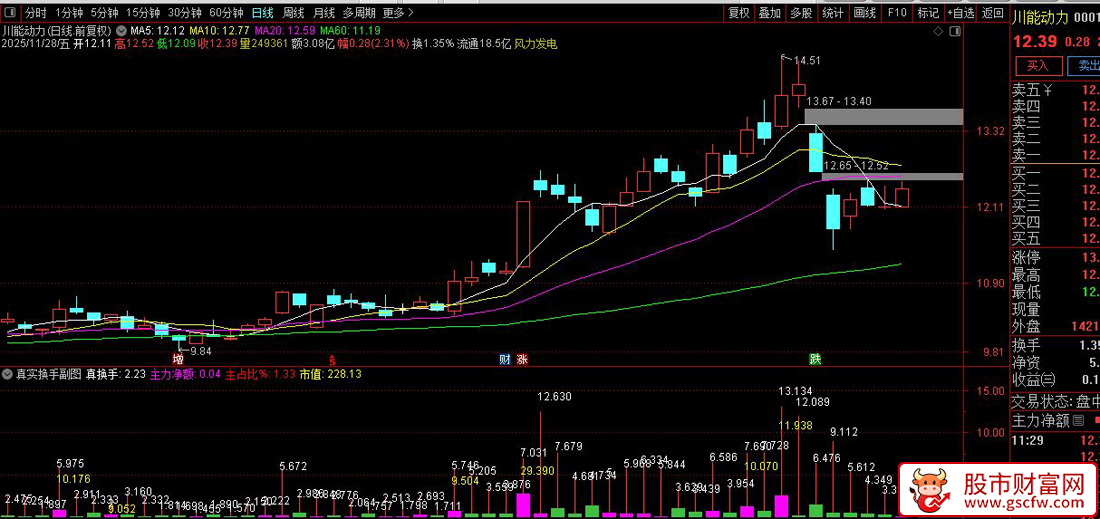Add stock via +自选 button
Image resolution: width=1100 pixels, height=519 pixels.
click(x=960, y=13)
